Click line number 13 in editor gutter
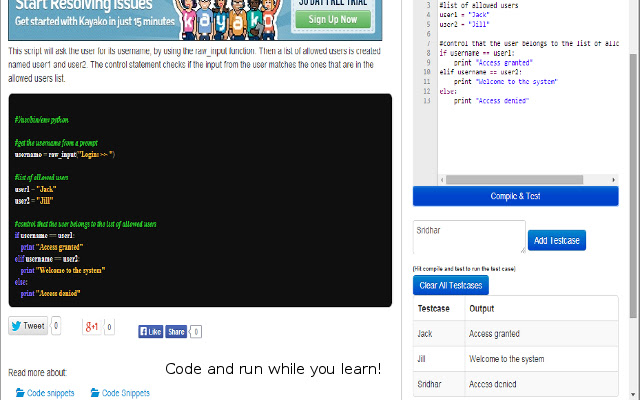Viewport: 640px width, 400px height. [x=427, y=101]
